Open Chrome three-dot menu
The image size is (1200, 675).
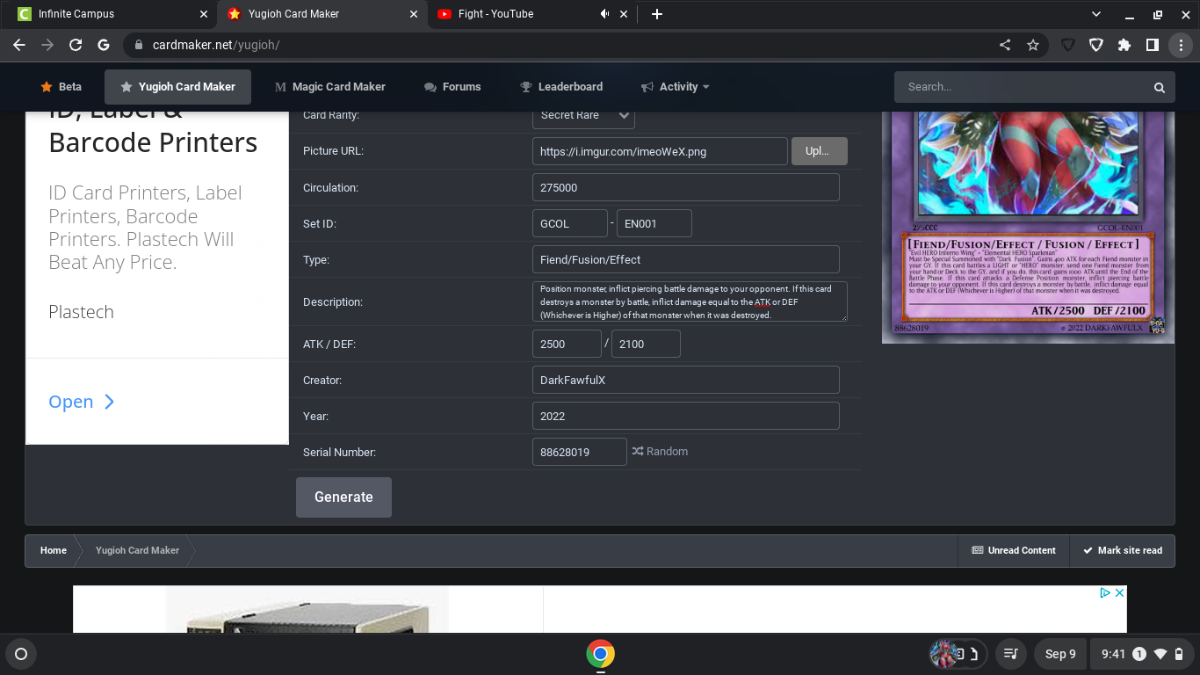(1181, 45)
